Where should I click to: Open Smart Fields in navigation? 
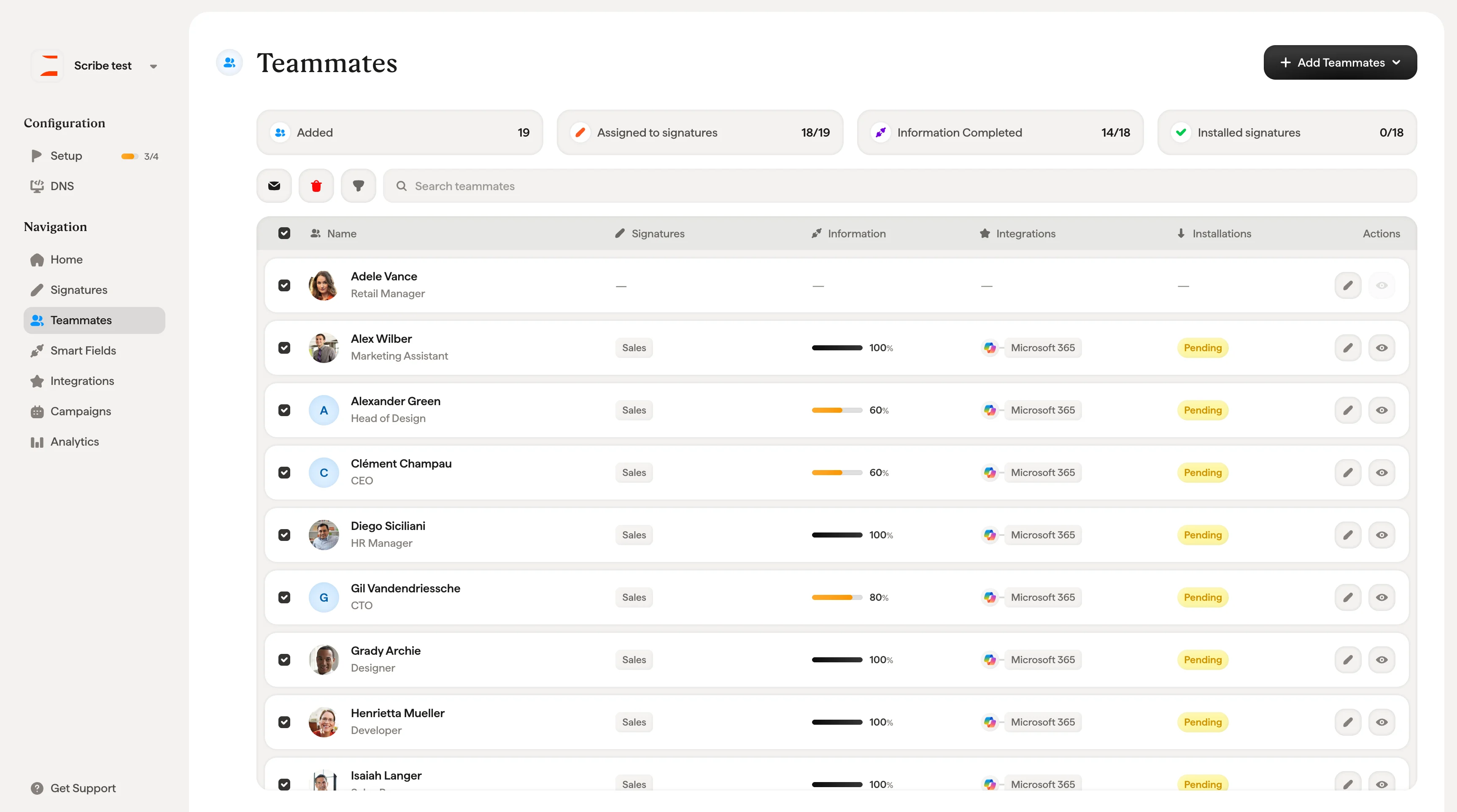tap(94, 351)
